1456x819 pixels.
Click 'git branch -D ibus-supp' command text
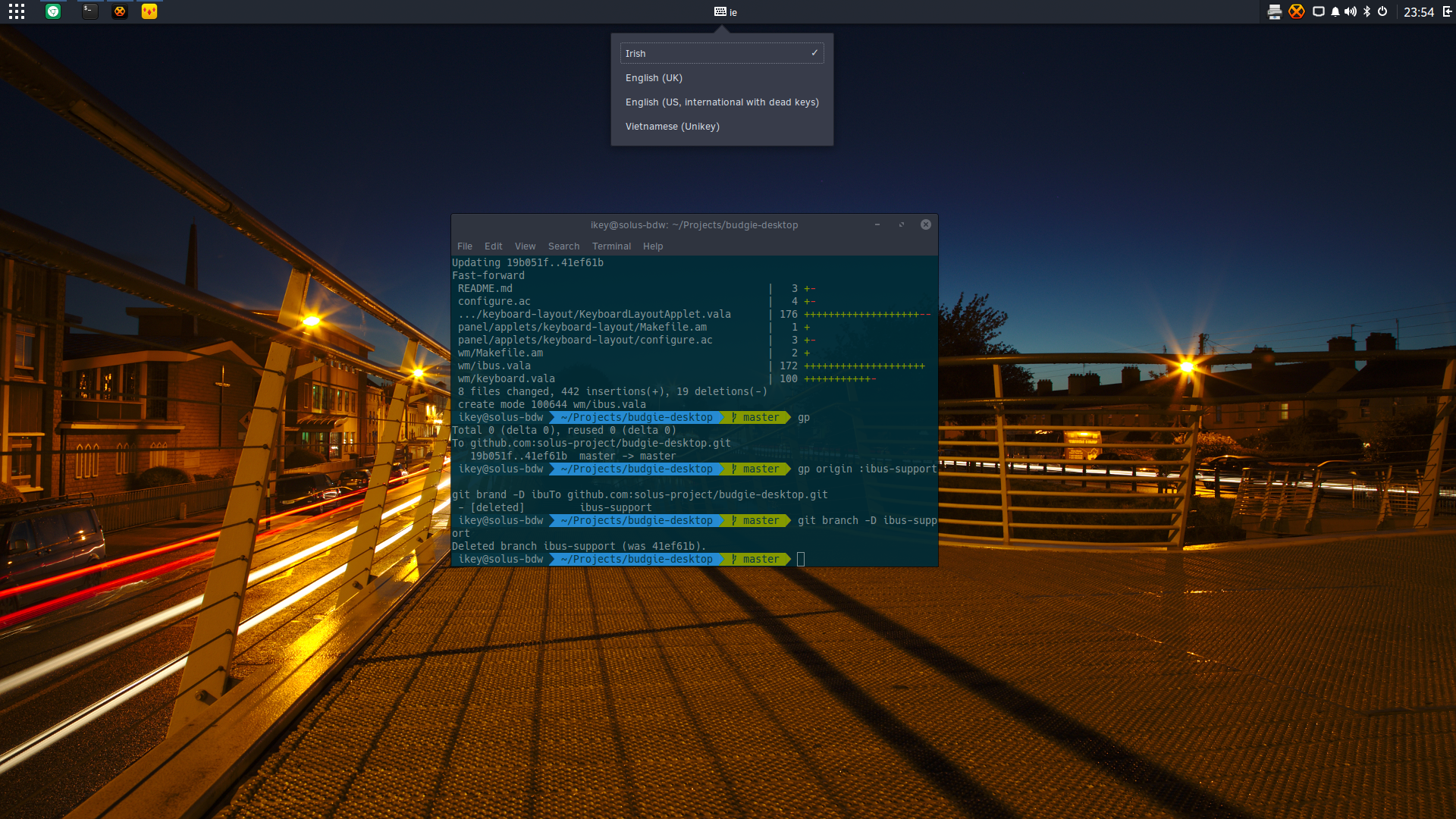coord(868,521)
